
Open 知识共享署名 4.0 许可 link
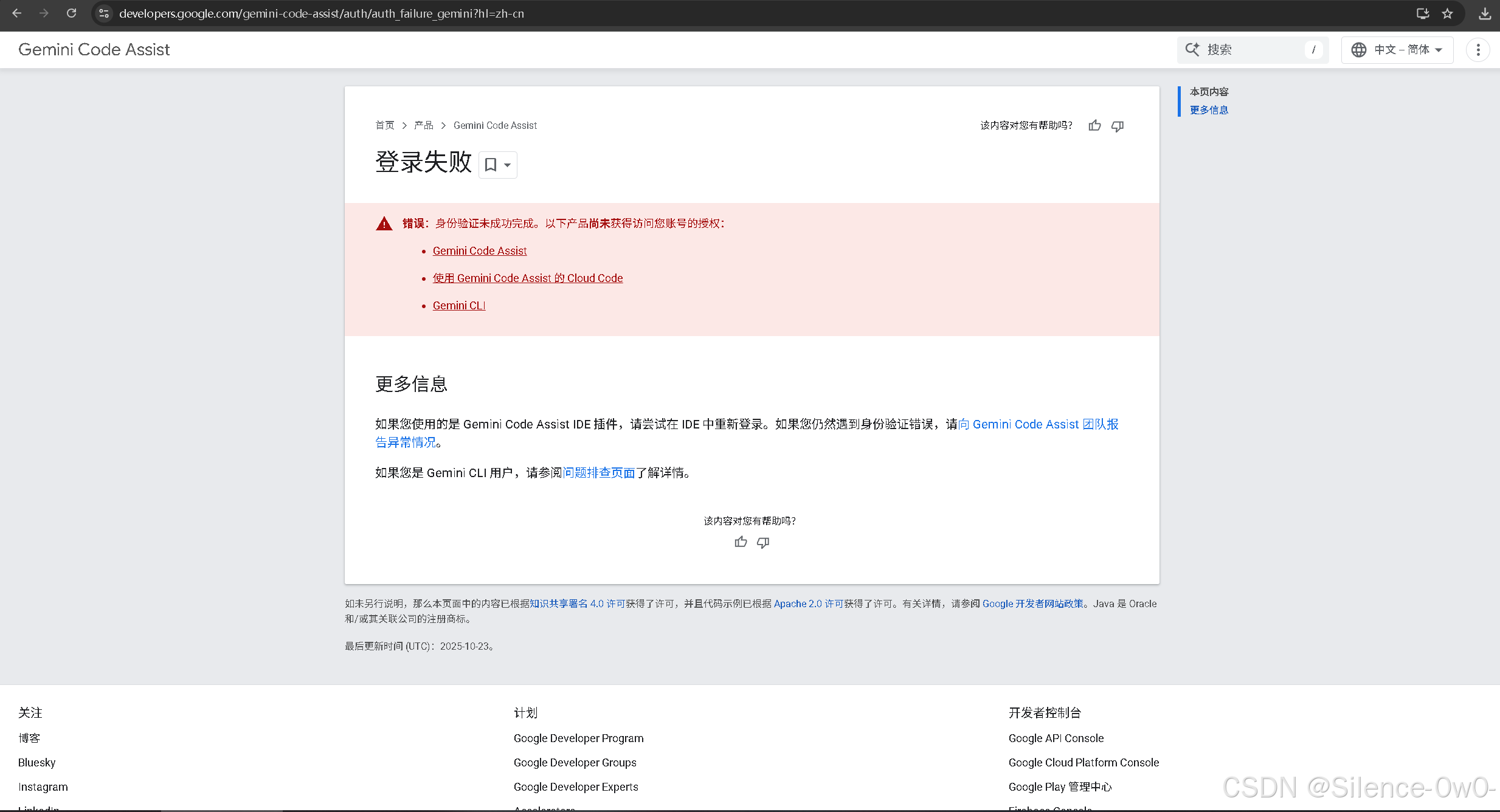click(577, 604)
